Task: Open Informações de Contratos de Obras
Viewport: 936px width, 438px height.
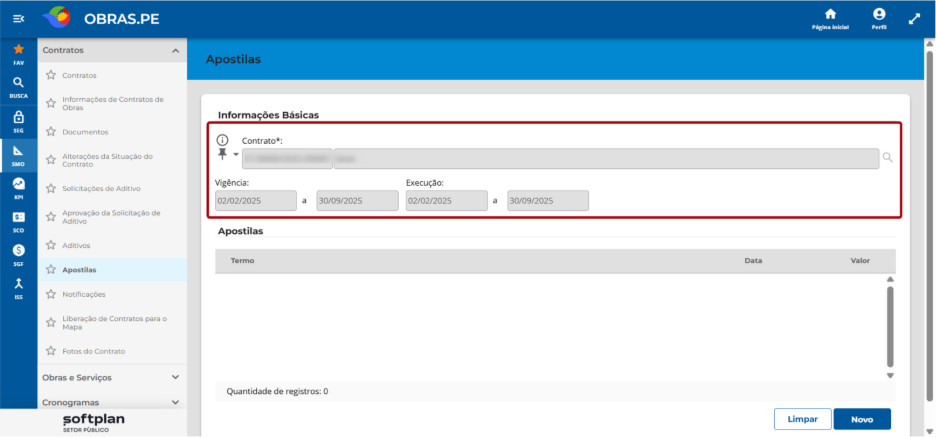Action: [x=113, y=103]
